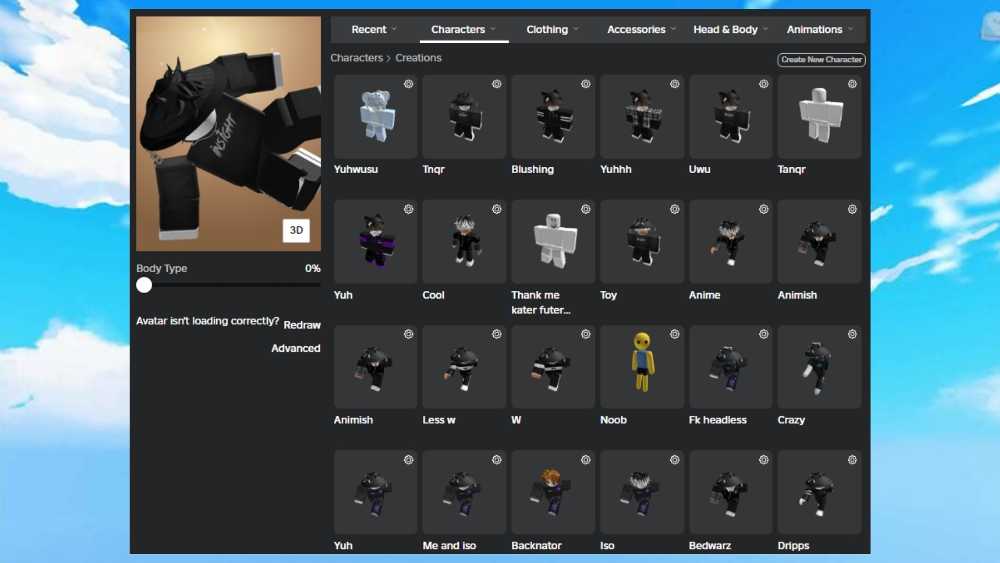Click the Iso character name
The width and height of the screenshot is (1000, 563).
tap(607, 545)
